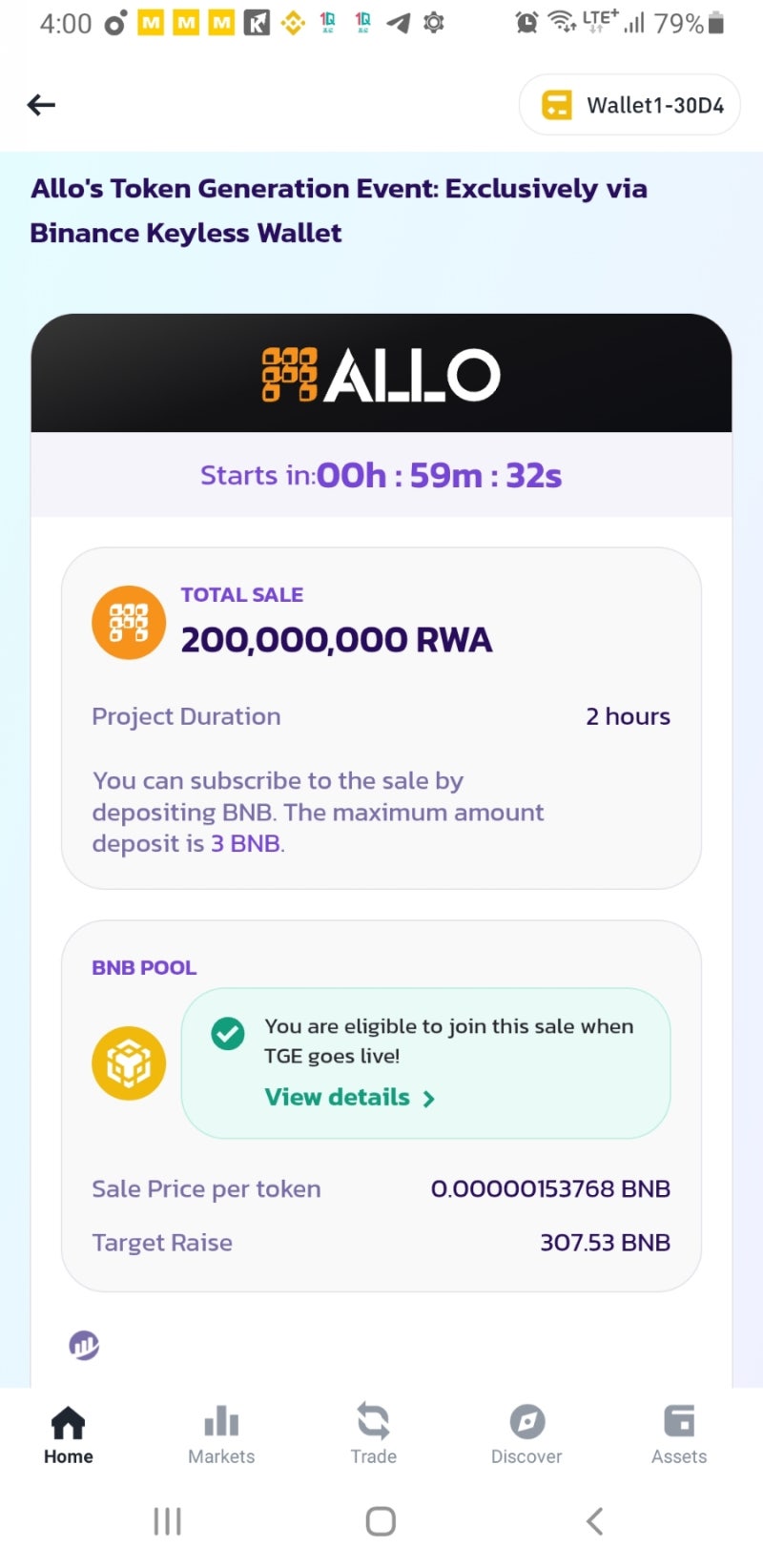Open the Discover tab
The image size is (763, 1568).
click(526, 1434)
